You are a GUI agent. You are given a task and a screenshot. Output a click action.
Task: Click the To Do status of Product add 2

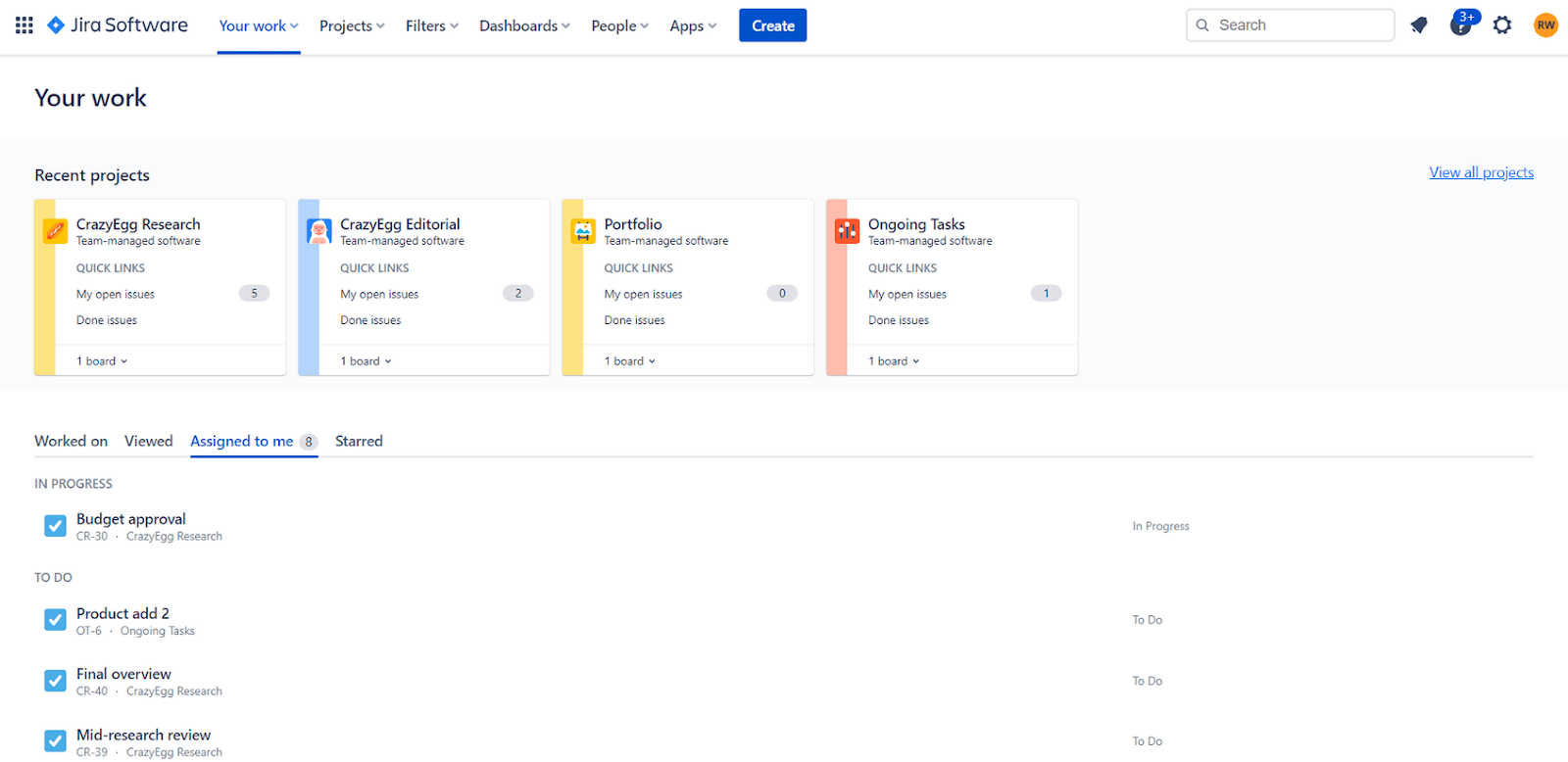coord(1148,620)
